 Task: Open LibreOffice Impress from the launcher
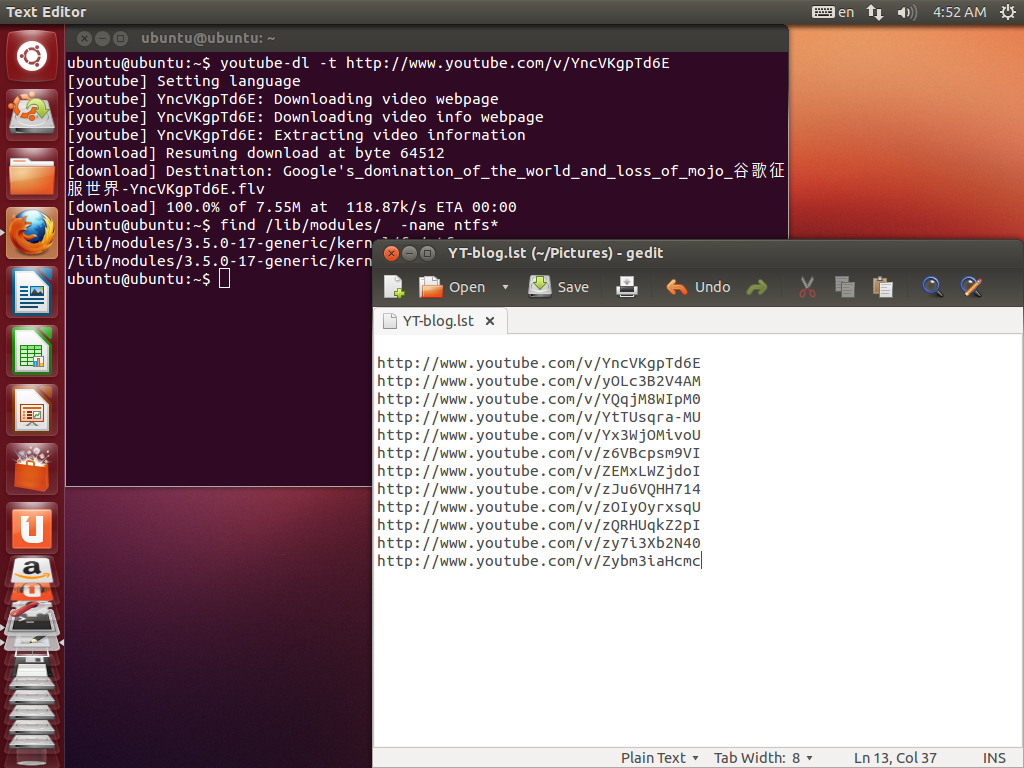[x=32, y=410]
